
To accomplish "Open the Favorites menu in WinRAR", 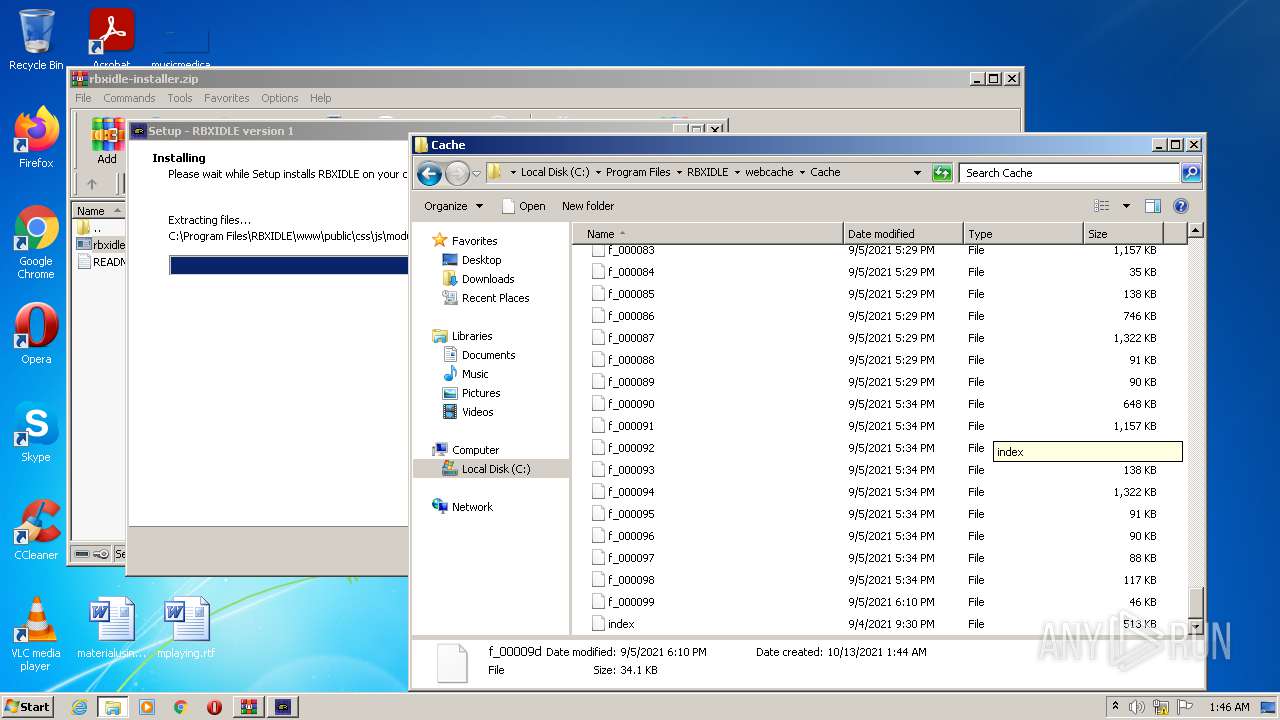I will pyautogui.click(x=227, y=98).
